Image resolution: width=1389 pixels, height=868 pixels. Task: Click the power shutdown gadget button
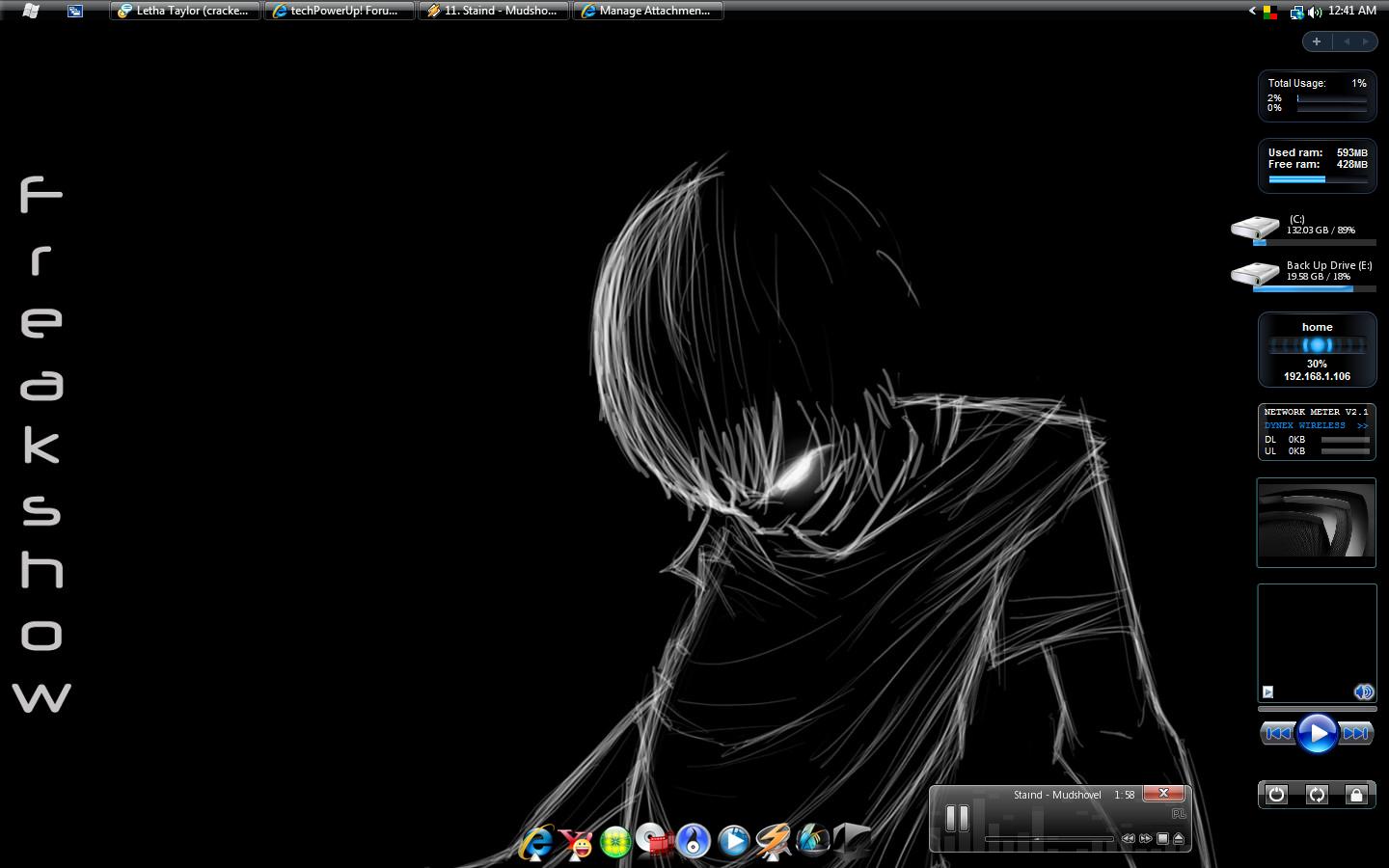(1276, 795)
